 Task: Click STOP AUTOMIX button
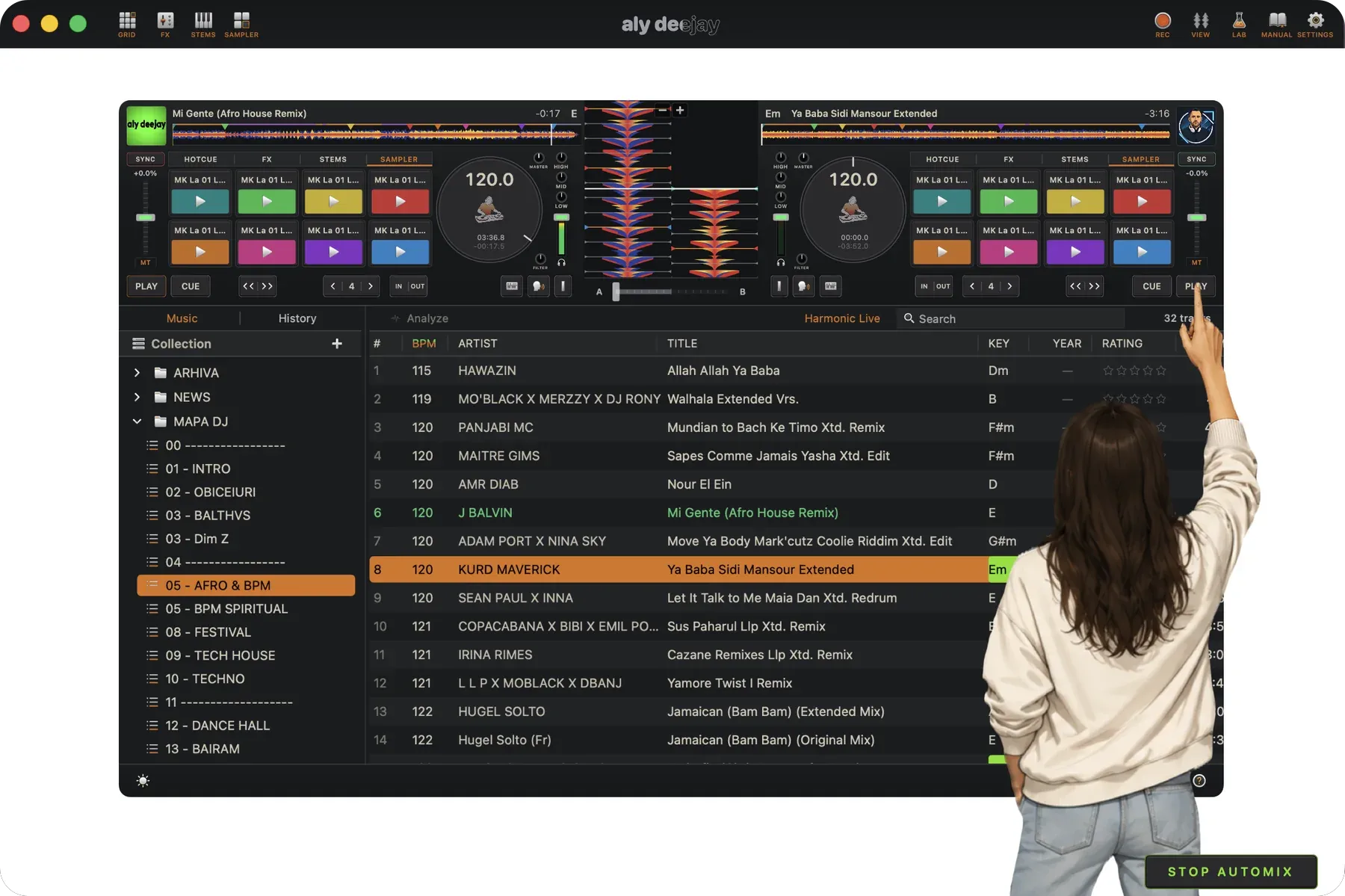pyautogui.click(x=1231, y=871)
